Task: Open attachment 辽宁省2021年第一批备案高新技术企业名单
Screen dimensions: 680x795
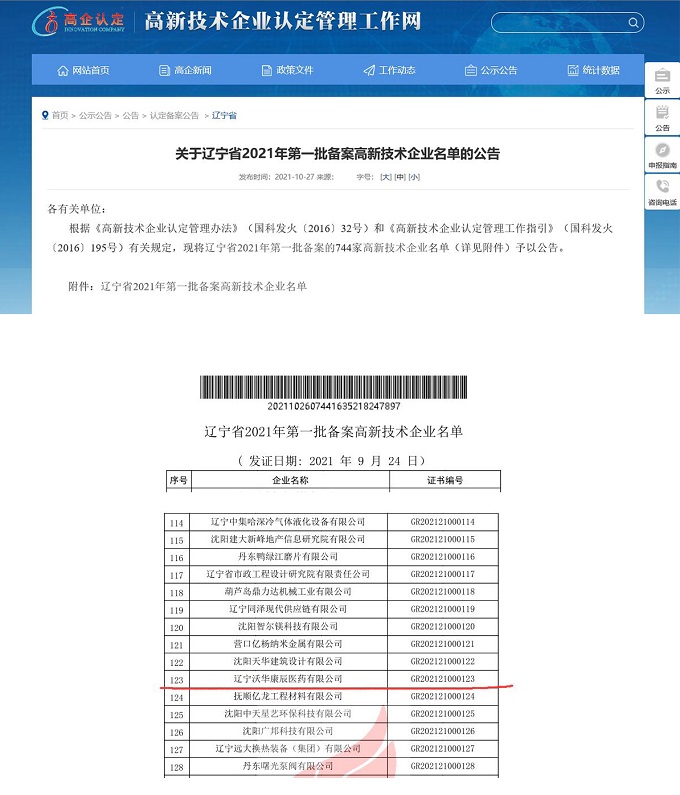Action: (203, 286)
